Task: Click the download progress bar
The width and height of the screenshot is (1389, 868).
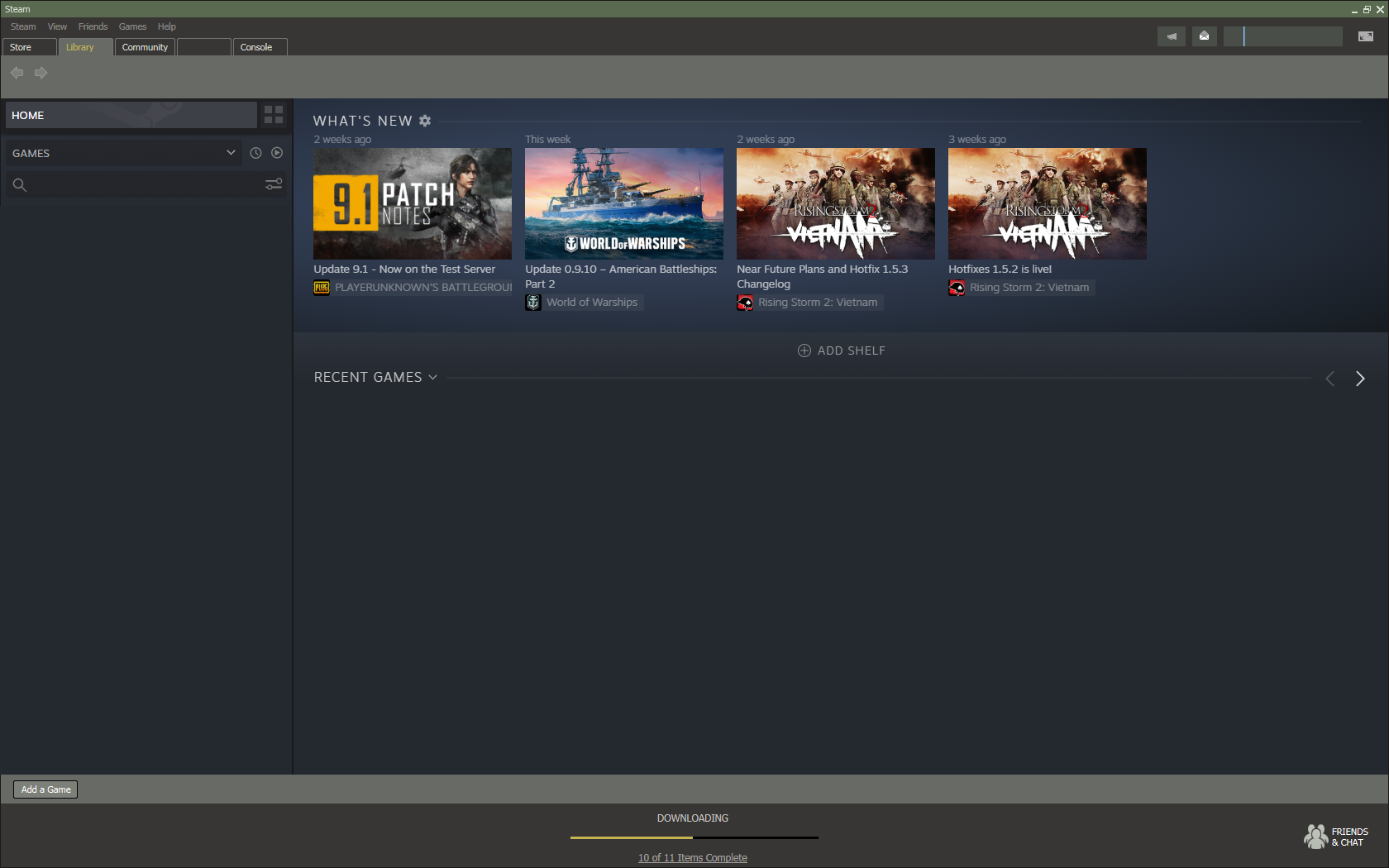Action: pyautogui.click(x=694, y=837)
